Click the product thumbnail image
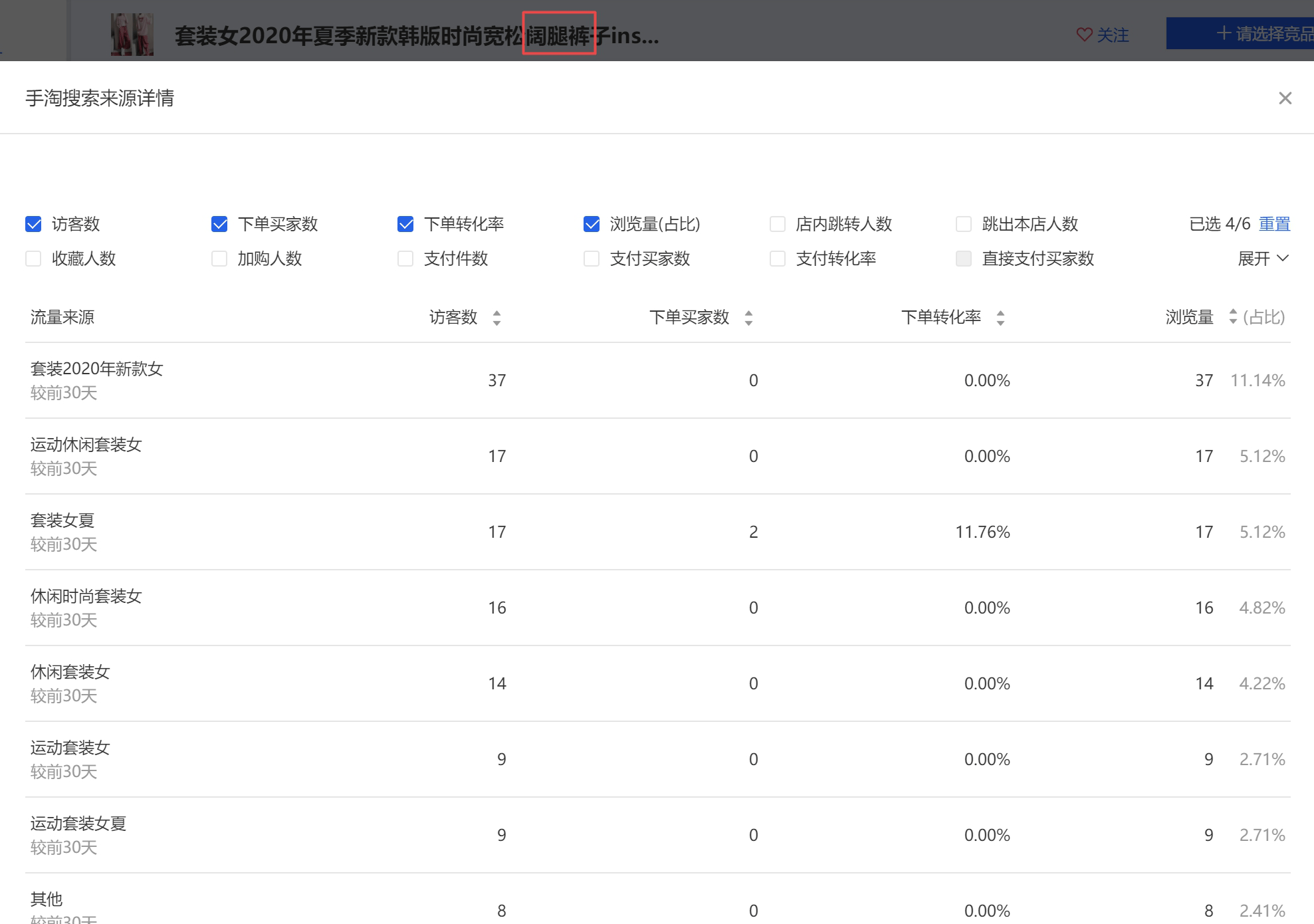The image size is (1314, 924). point(132,35)
